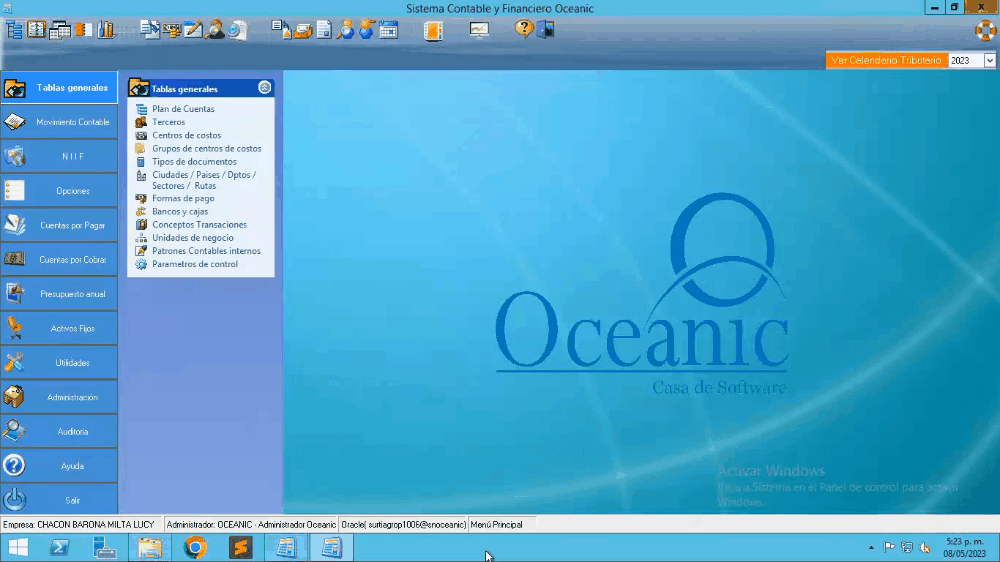The height and width of the screenshot is (562, 1000).
Task: Open Windows Start menu
Action: 18,548
